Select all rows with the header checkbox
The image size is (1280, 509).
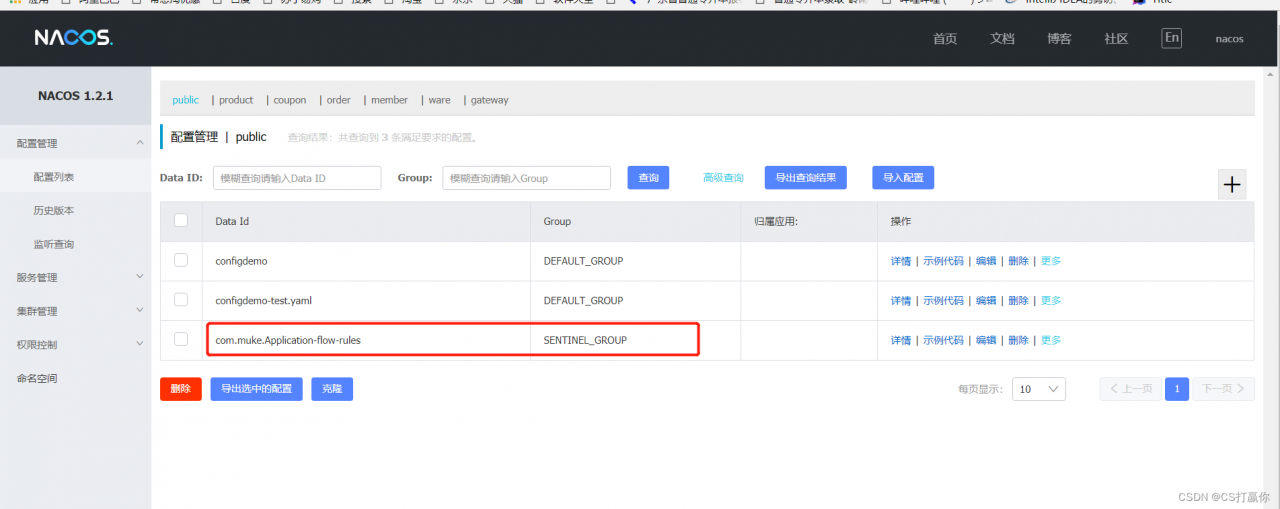181,220
